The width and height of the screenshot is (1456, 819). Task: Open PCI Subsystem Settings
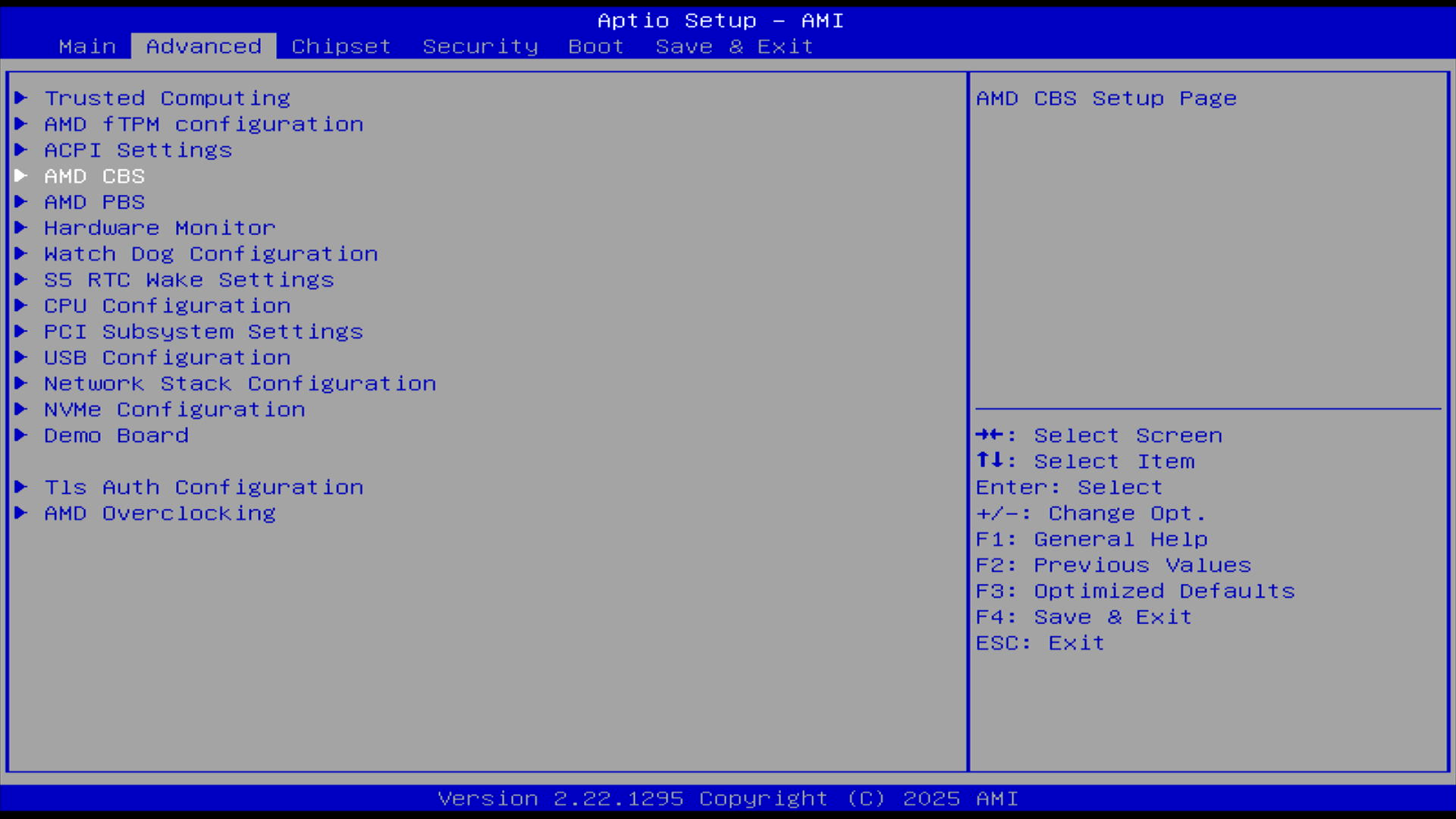[203, 332]
